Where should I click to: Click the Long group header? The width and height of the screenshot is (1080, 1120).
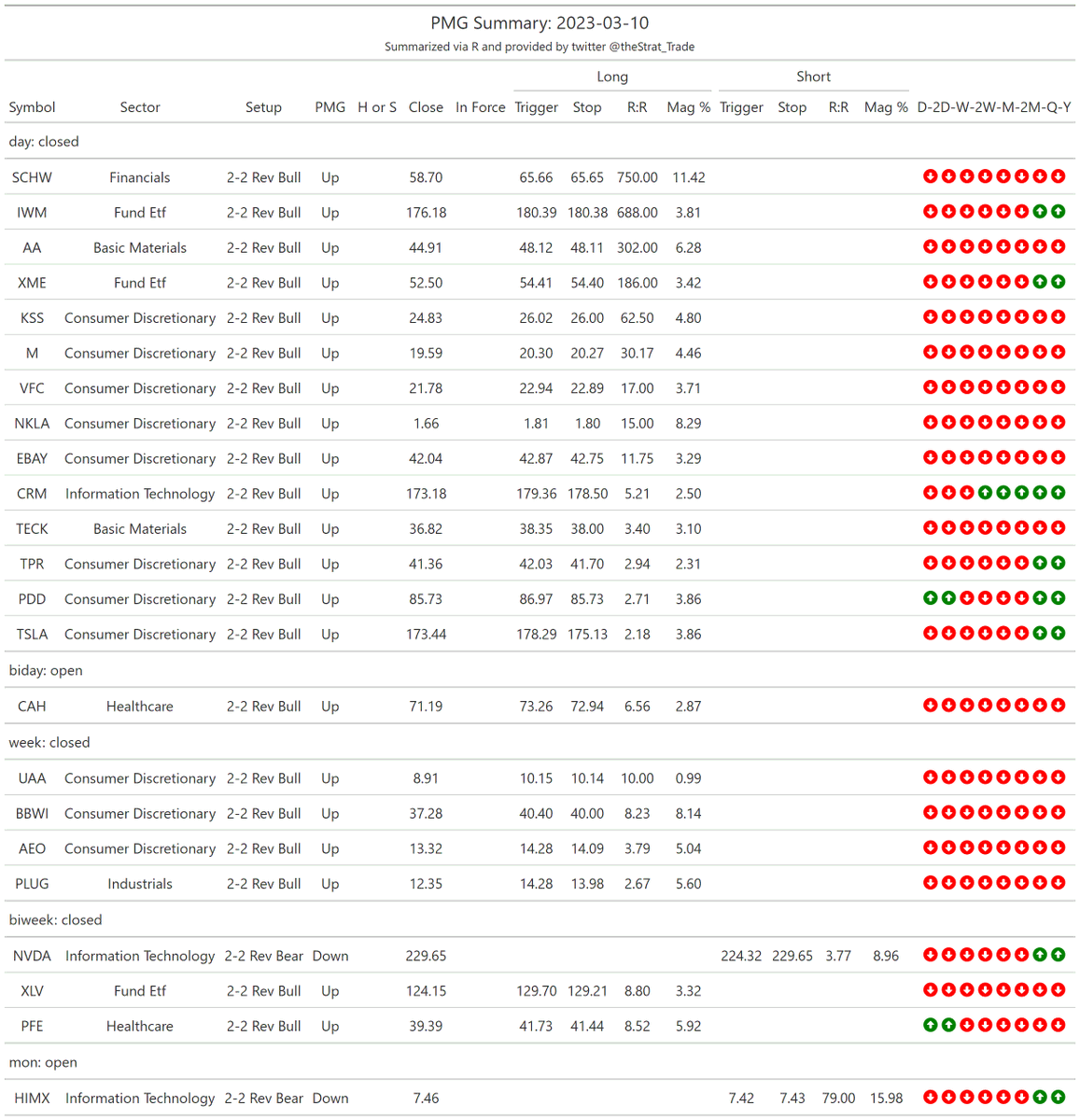(x=612, y=77)
